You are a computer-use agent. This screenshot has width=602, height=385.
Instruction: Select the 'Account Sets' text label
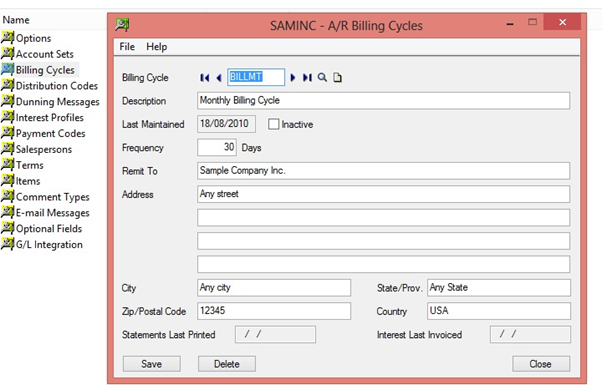pos(45,54)
